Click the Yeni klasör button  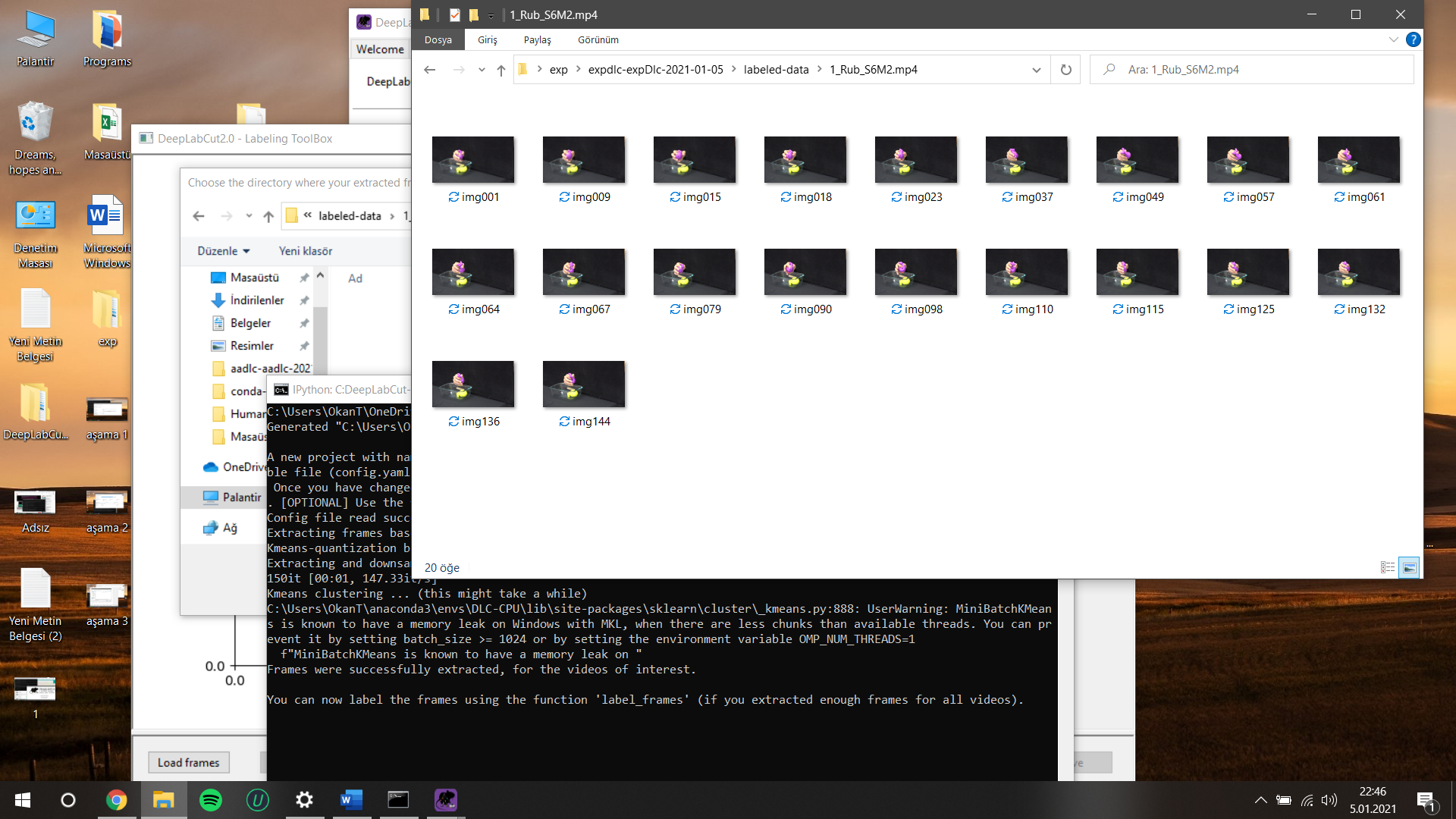click(x=306, y=250)
